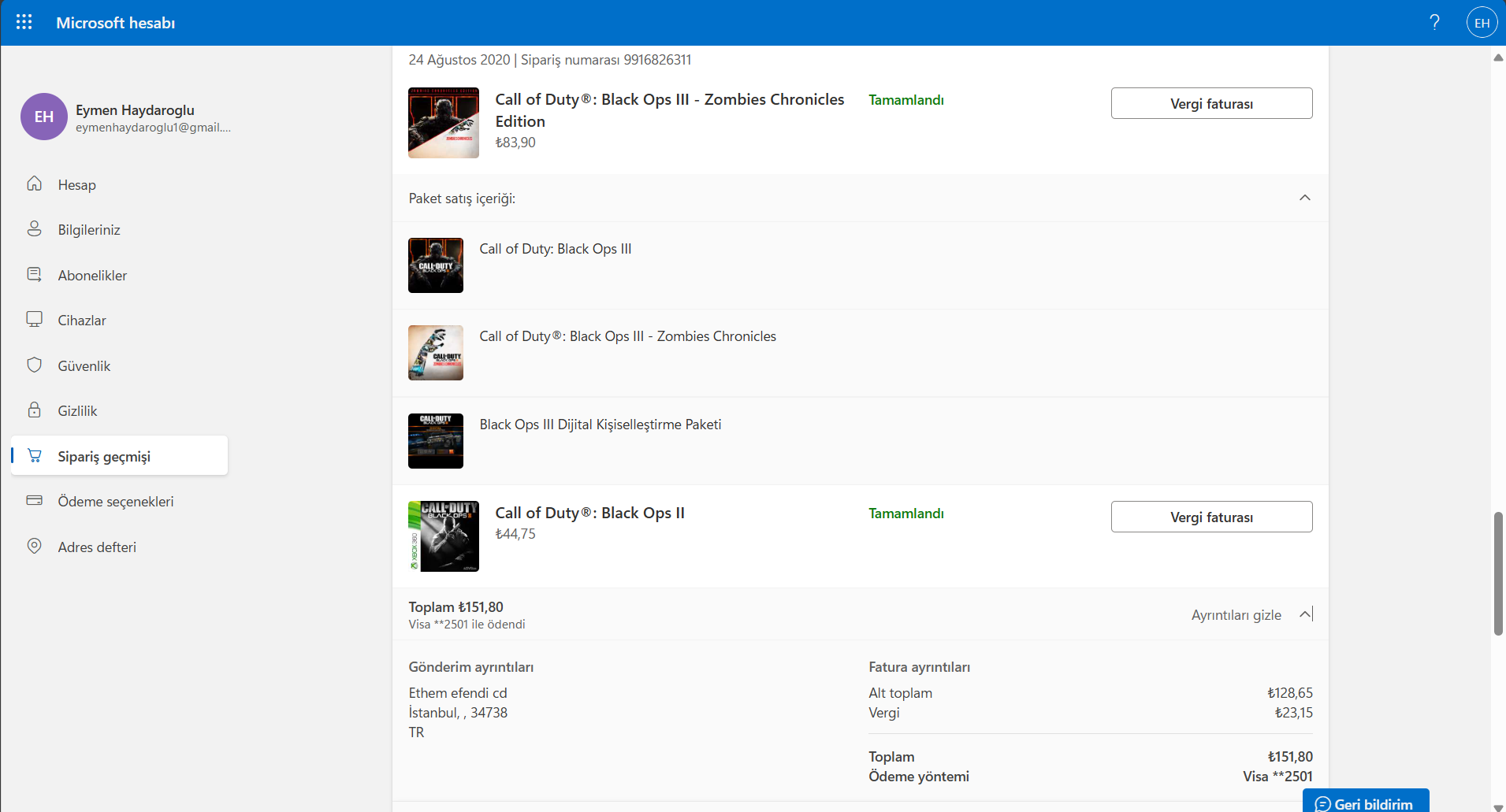Click the Call of Duty: Black Ops III text
The width and height of the screenshot is (1506, 812).
(556, 249)
